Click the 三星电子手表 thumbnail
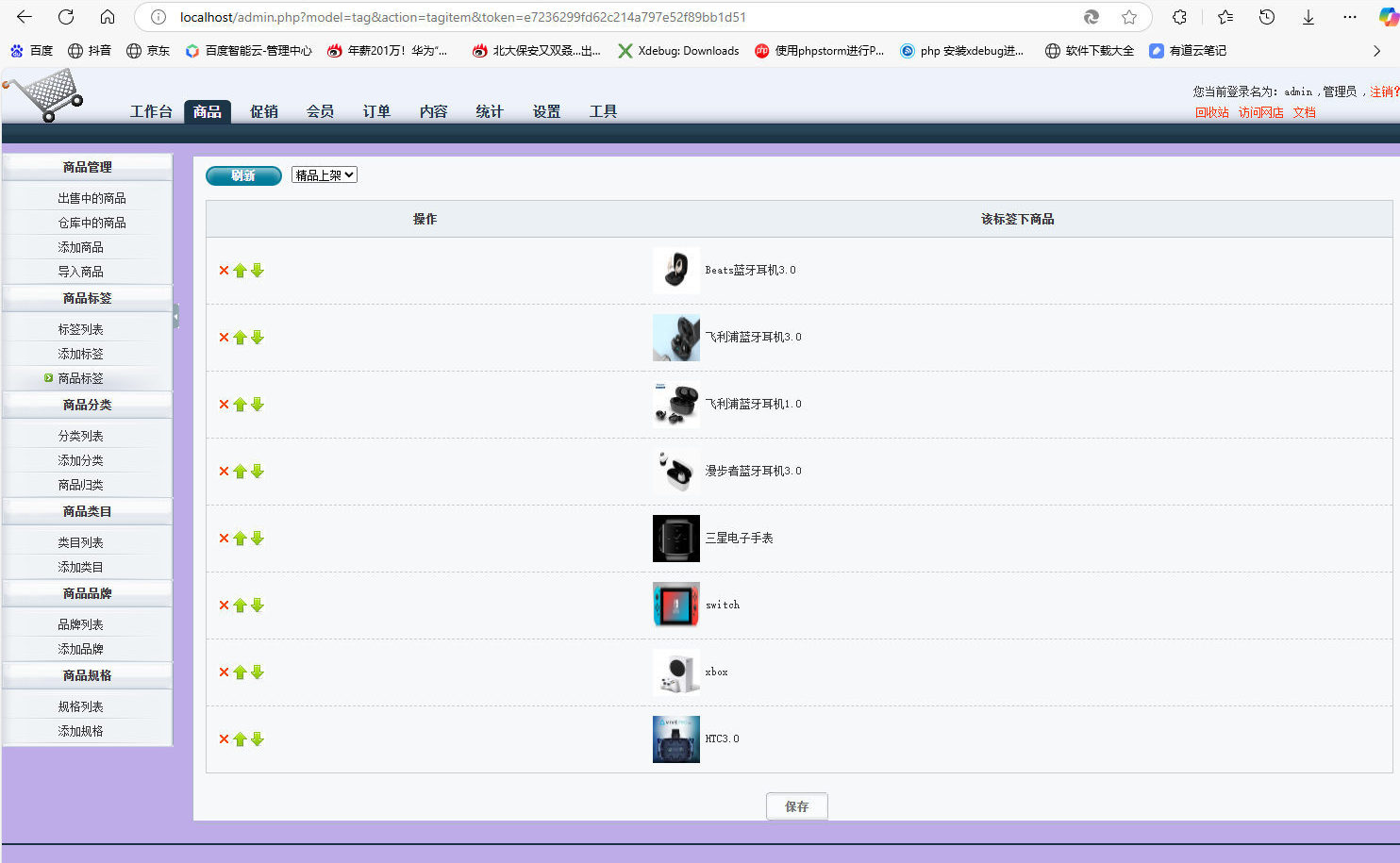The width and height of the screenshot is (1400, 863). 676,539
